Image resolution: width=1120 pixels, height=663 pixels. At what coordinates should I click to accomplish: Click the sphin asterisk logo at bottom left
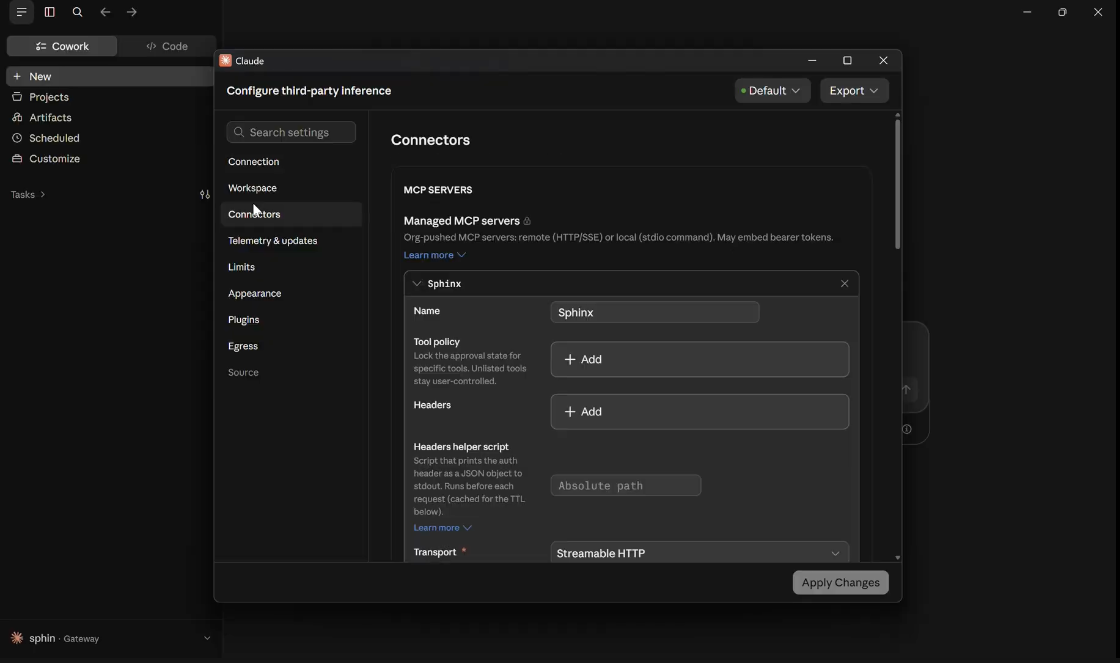(x=17, y=638)
